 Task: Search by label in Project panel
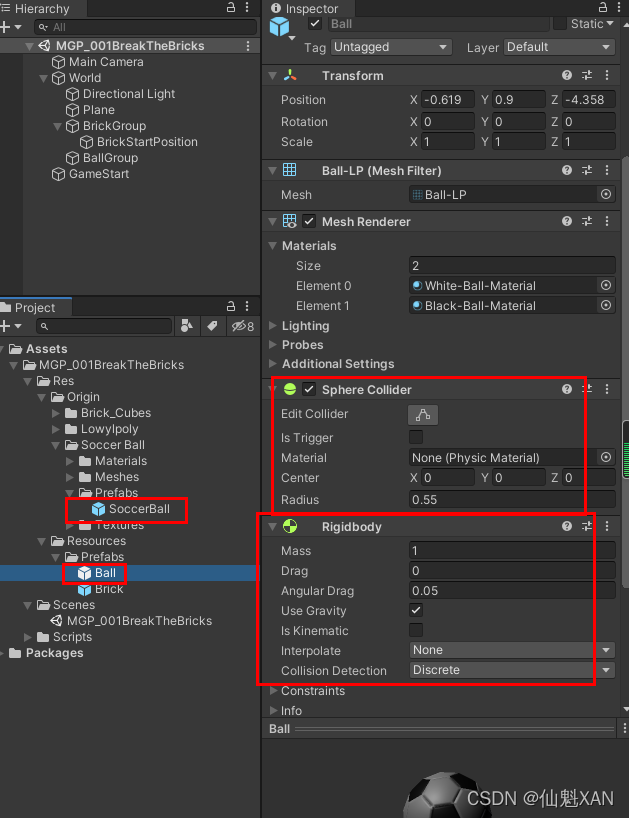pos(212,326)
